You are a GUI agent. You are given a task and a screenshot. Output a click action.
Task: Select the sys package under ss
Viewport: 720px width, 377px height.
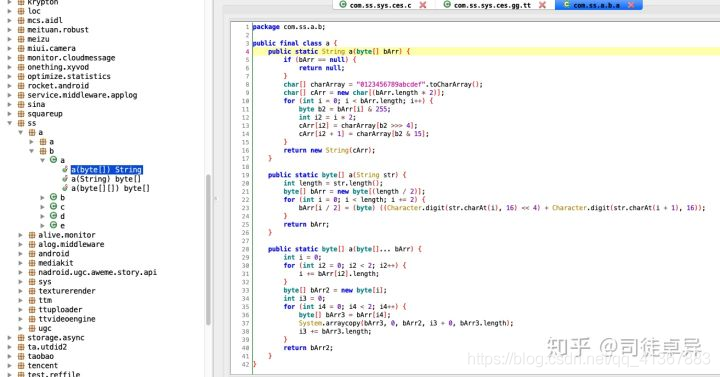45,282
